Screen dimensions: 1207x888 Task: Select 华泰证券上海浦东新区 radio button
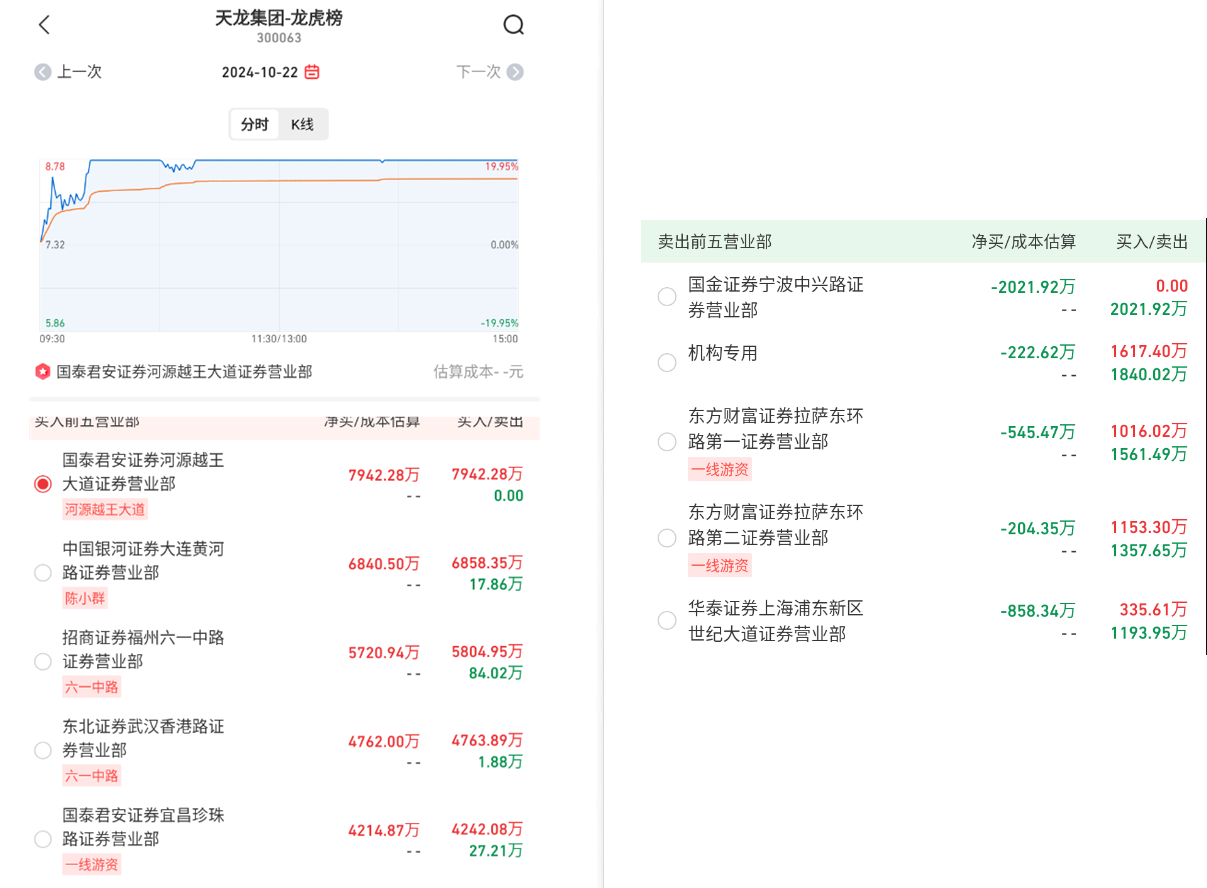667,621
